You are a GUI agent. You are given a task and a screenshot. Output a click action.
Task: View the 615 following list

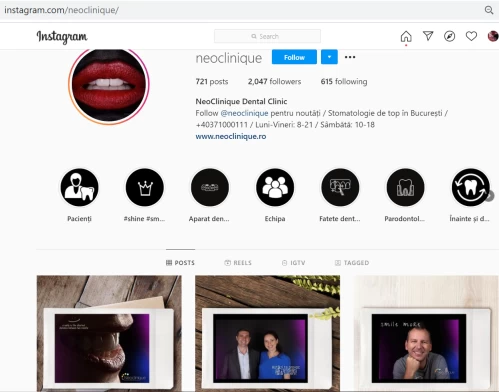(344, 82)
